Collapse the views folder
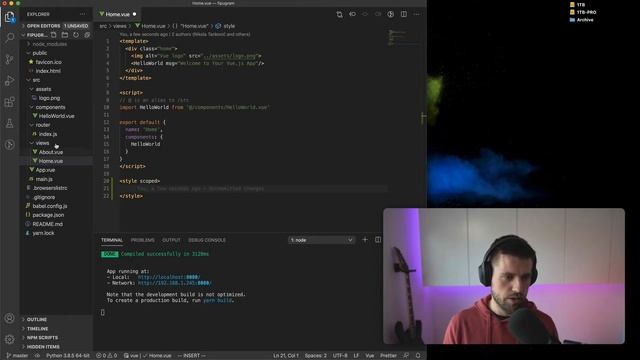The image size is (640, 360). pos(57,143)
